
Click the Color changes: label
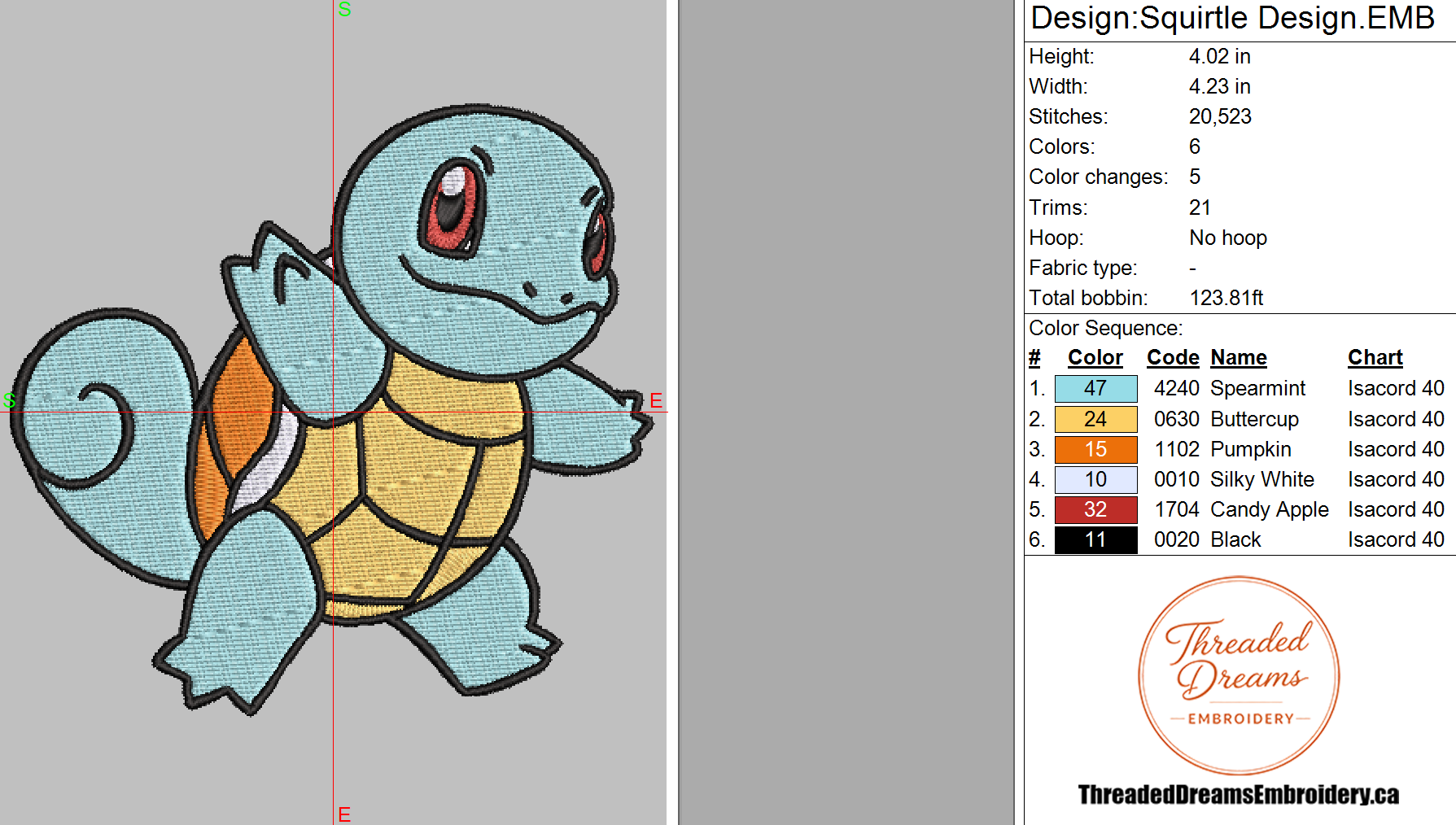tap(1098, 177)
